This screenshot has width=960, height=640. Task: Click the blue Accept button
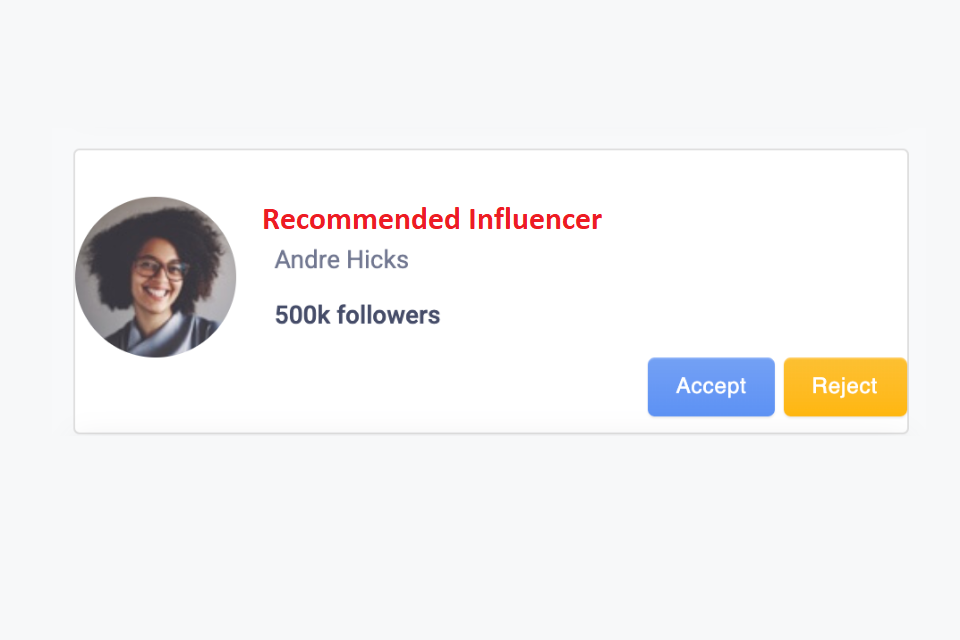711,386
